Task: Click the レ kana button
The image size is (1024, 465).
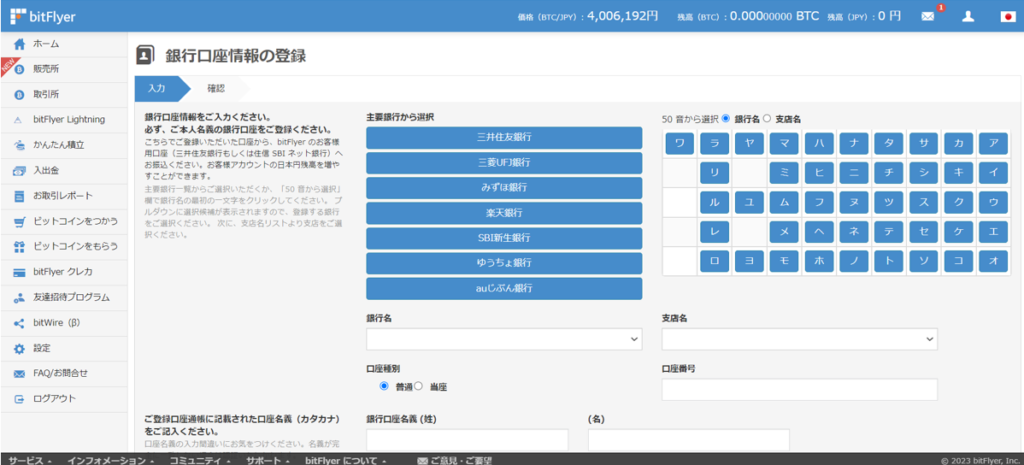Action: point(714,232)
